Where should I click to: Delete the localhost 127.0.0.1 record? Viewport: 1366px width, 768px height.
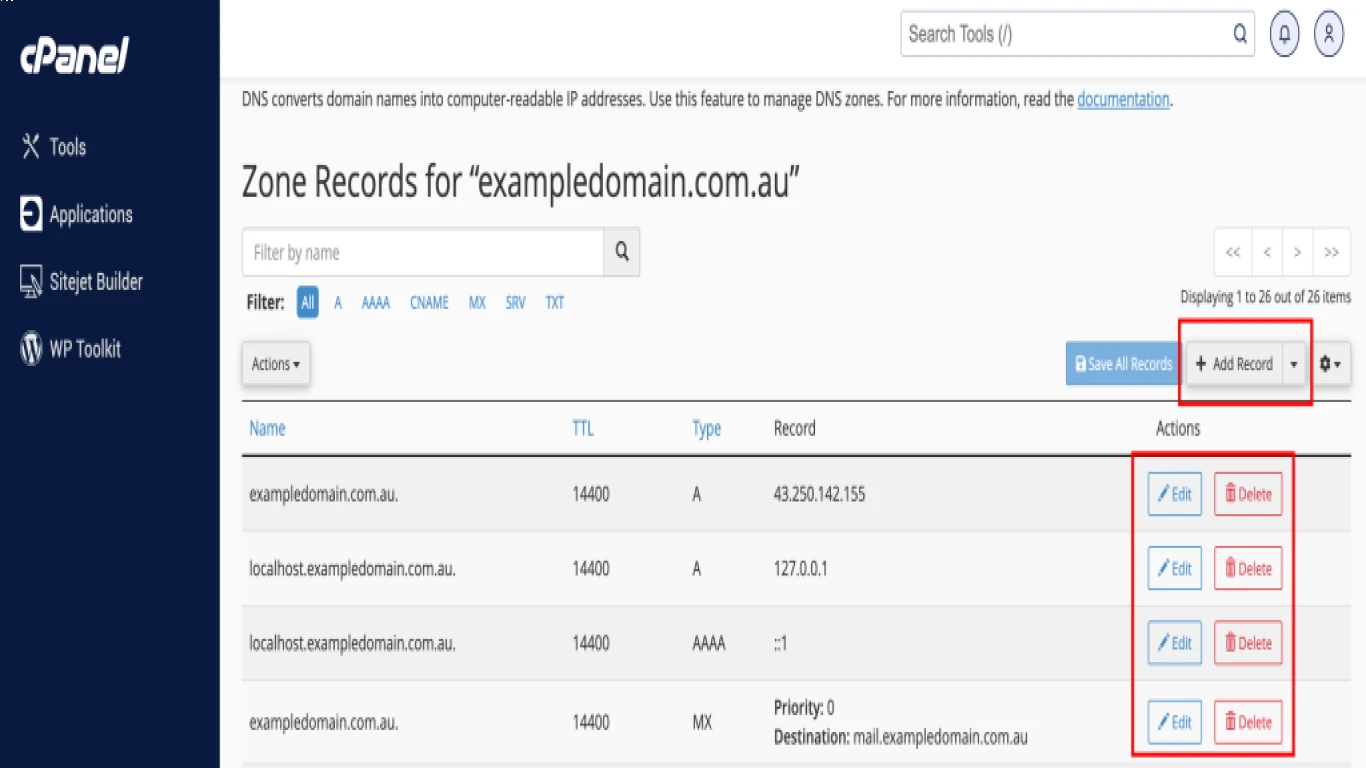tap(1248, 568)
